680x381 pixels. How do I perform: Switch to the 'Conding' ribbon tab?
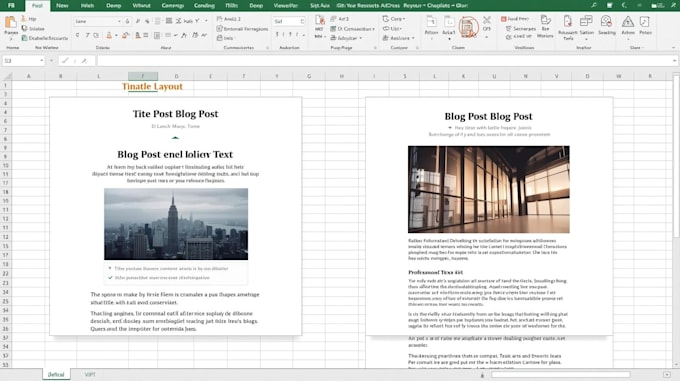204,6
